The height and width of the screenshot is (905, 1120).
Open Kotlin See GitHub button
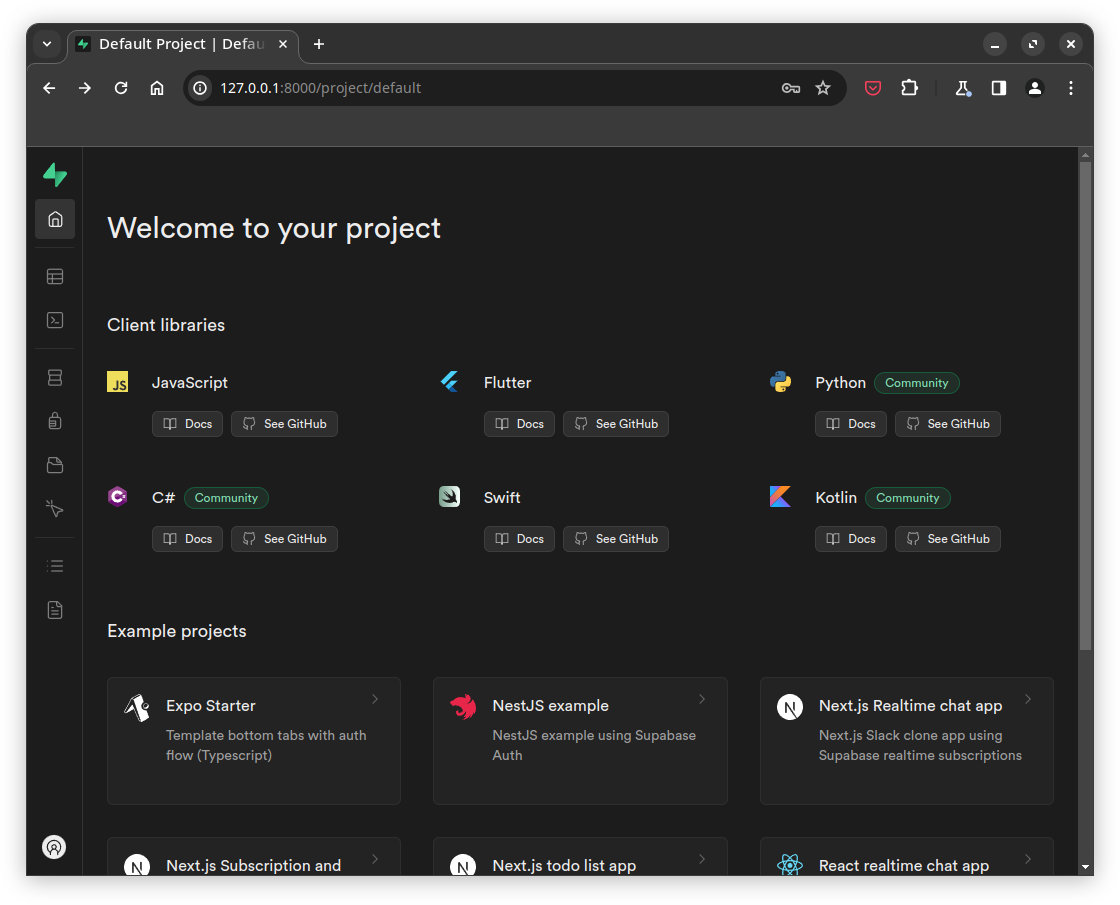(948, 539)
